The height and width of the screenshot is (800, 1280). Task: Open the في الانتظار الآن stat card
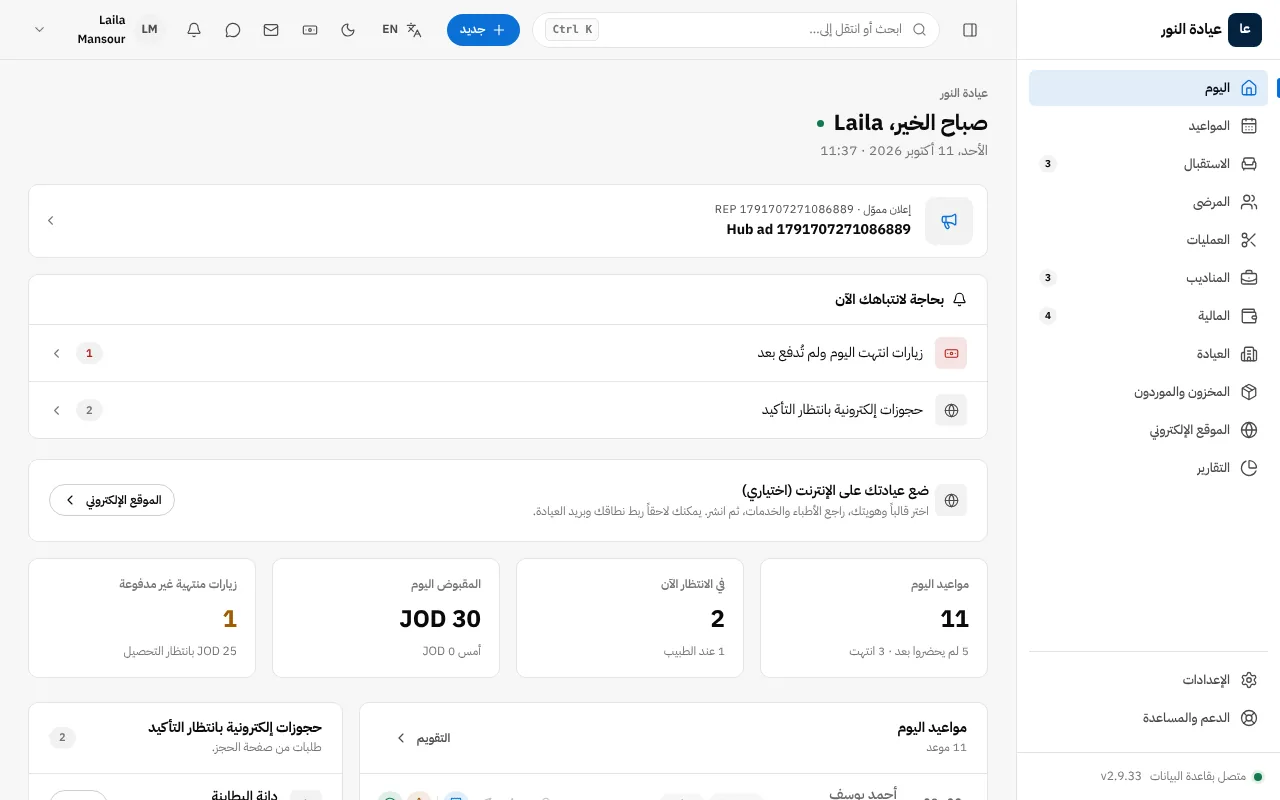[630, 618]
